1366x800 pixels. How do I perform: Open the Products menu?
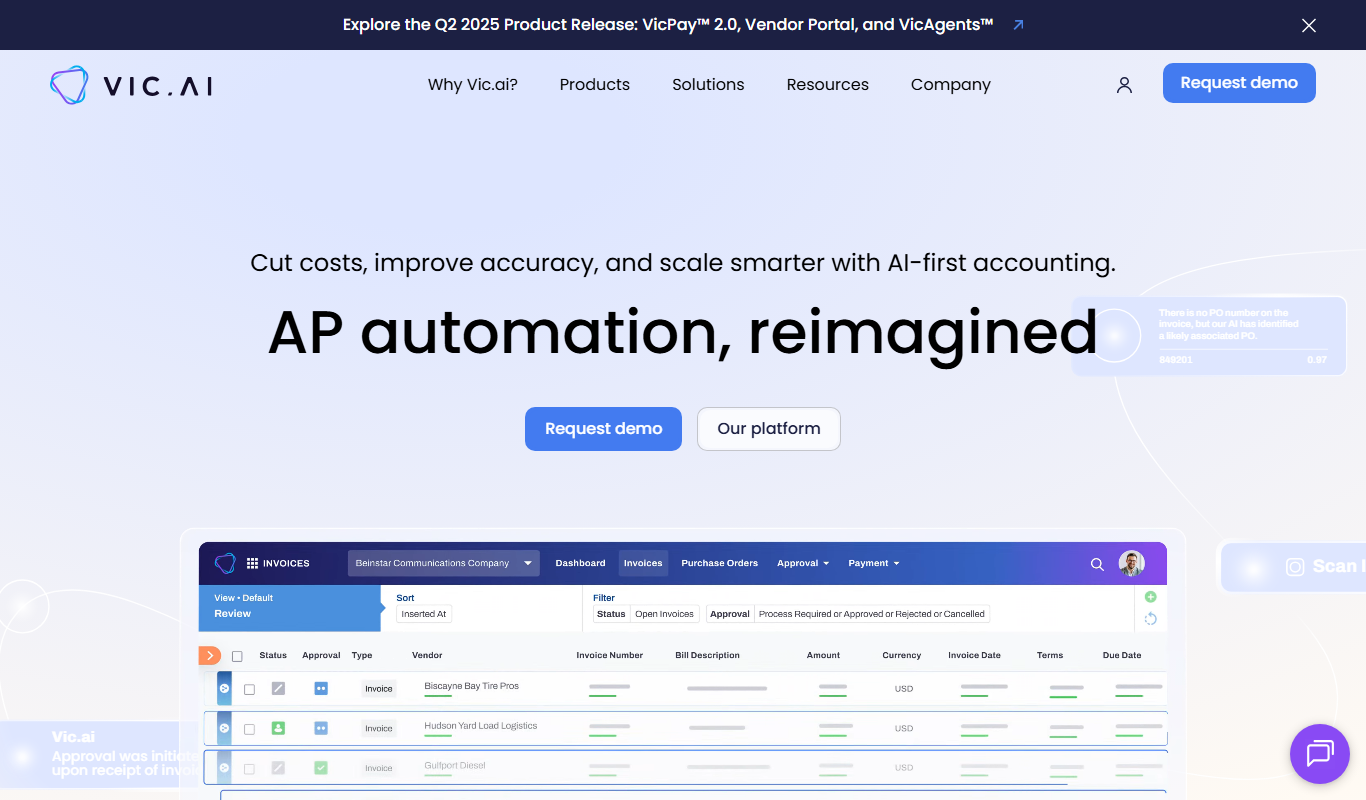coord(595,85)
